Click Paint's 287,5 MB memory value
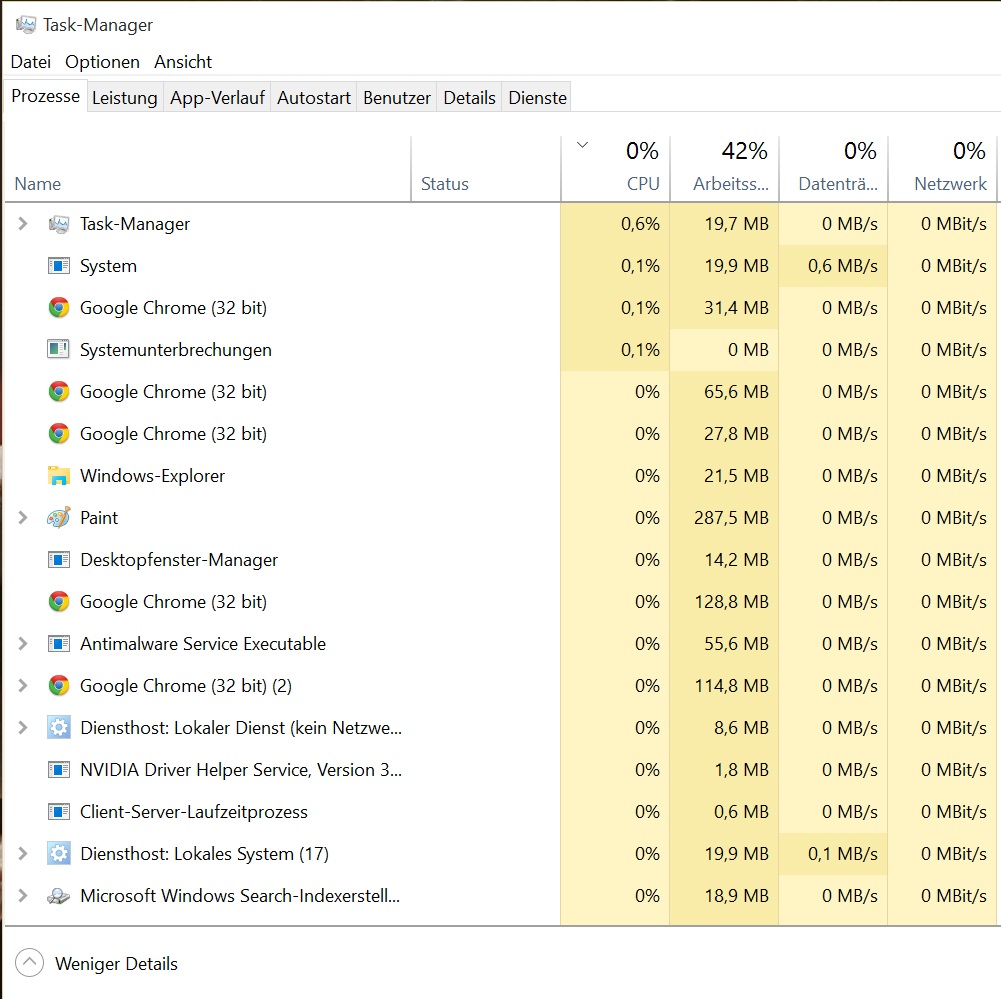The height and width of the screenshot is (999, 1001). tap(731, 518)
